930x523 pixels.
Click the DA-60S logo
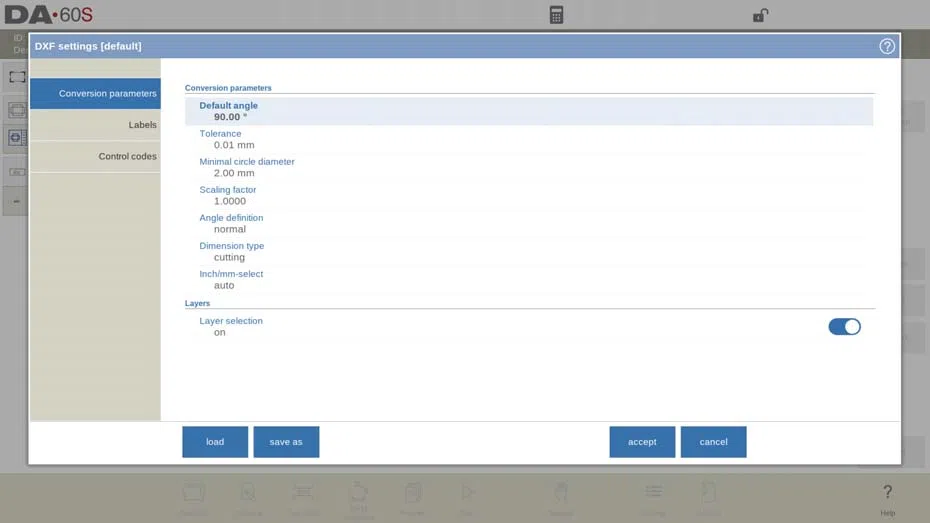pyautogui.click(x=49, y=15)
